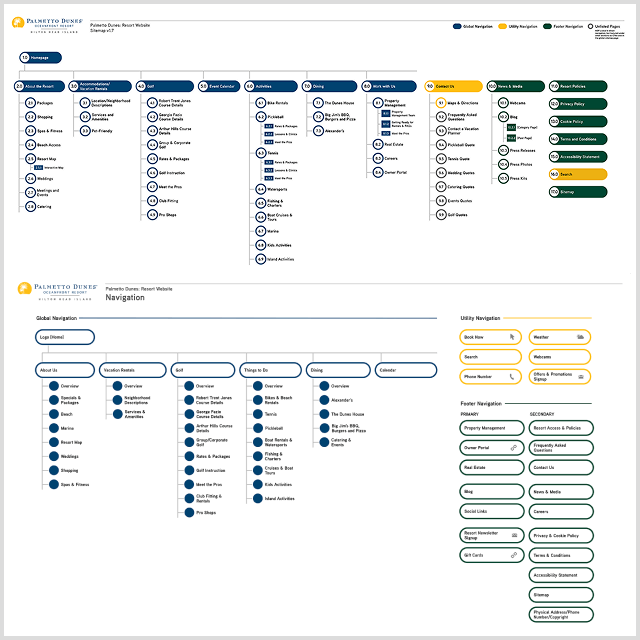Click the phone icon in Phone Number
This screenshot has height=640, width=640.
pos(512,376)
